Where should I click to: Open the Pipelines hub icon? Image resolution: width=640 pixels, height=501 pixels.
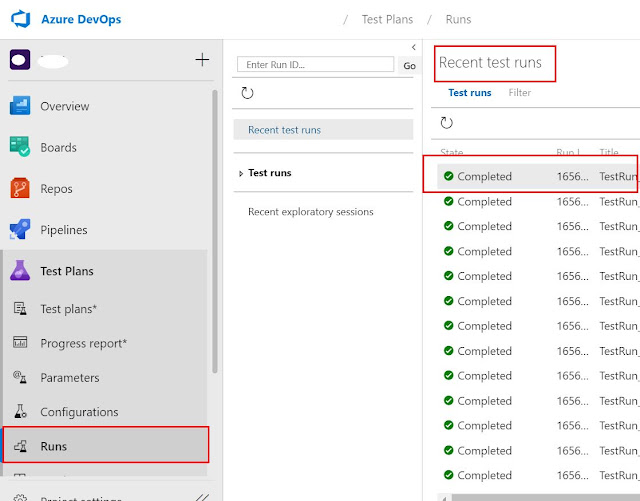pos(20,229)
